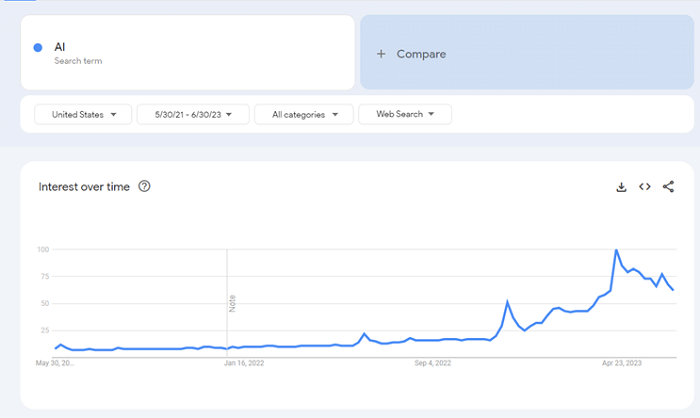Share the interest over time chart
This screenshot has width=700, height=418.
(x=668, y=187)
